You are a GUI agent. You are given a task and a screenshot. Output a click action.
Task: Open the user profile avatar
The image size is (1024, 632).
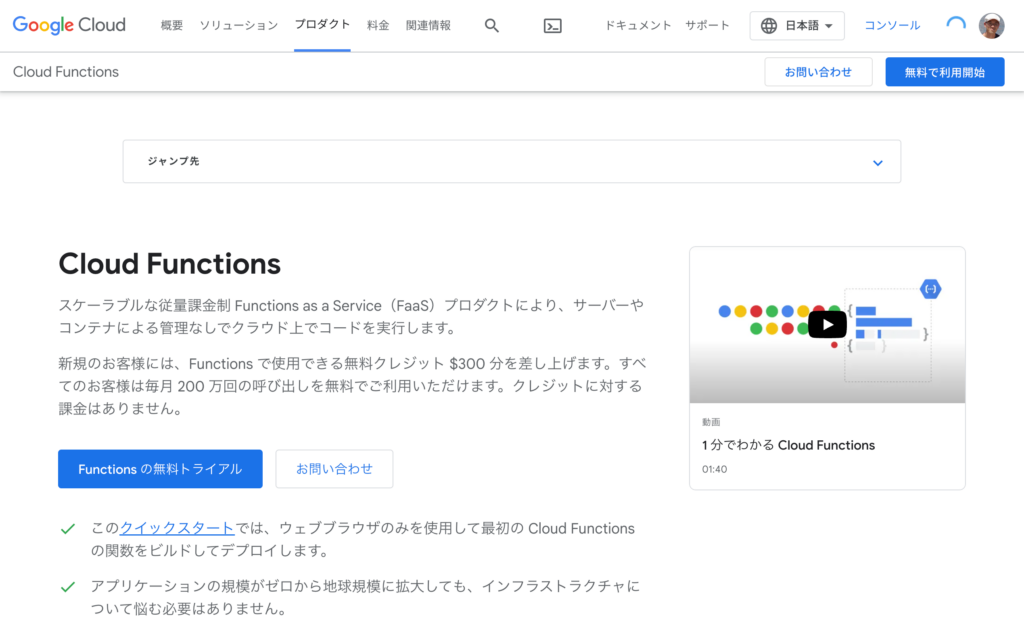[991, 26]
